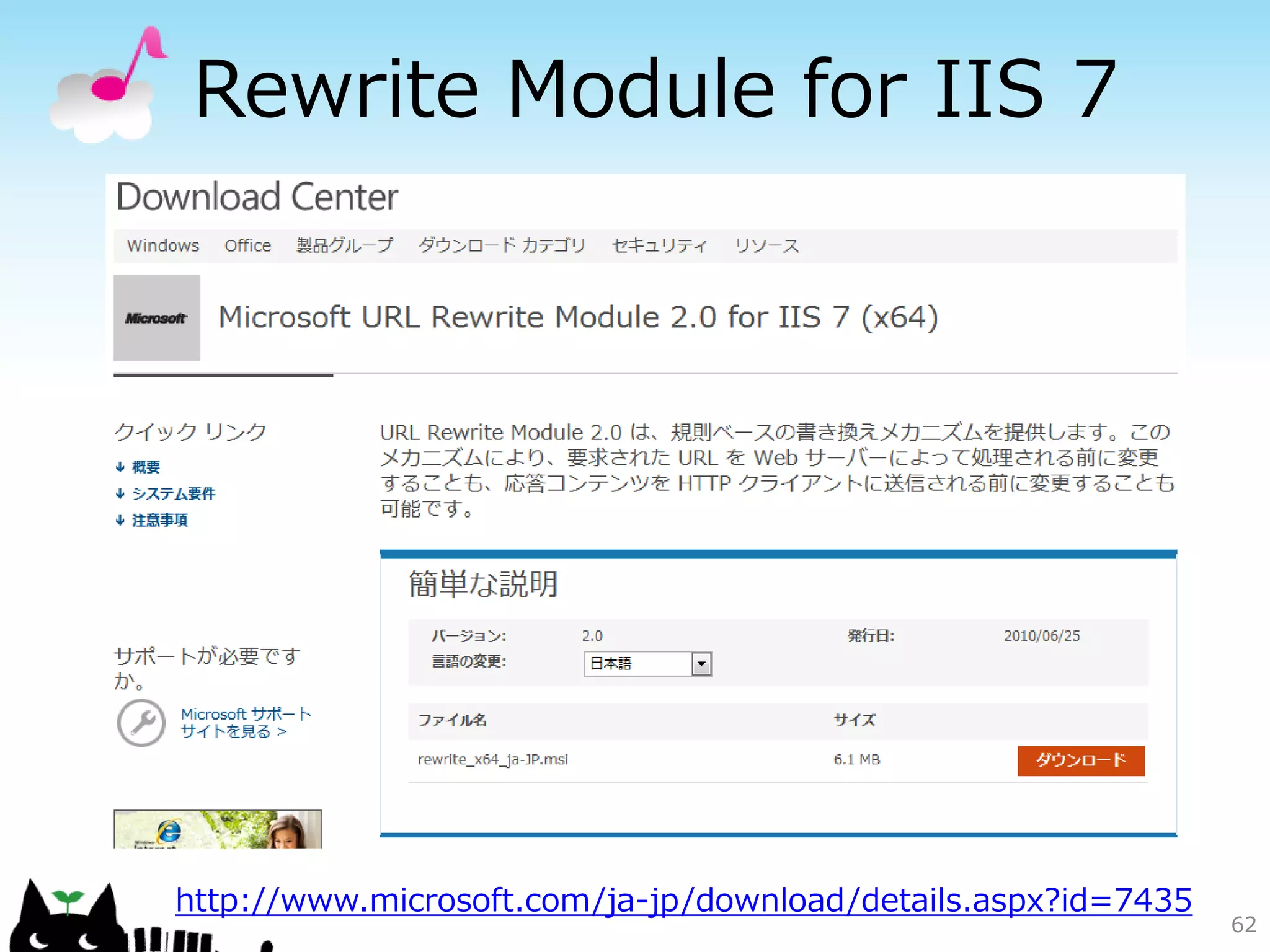Click the rewrite_x64_ja-JP.msi file name
Viewport: 1270px width, 952px height.
click(493, 760)
